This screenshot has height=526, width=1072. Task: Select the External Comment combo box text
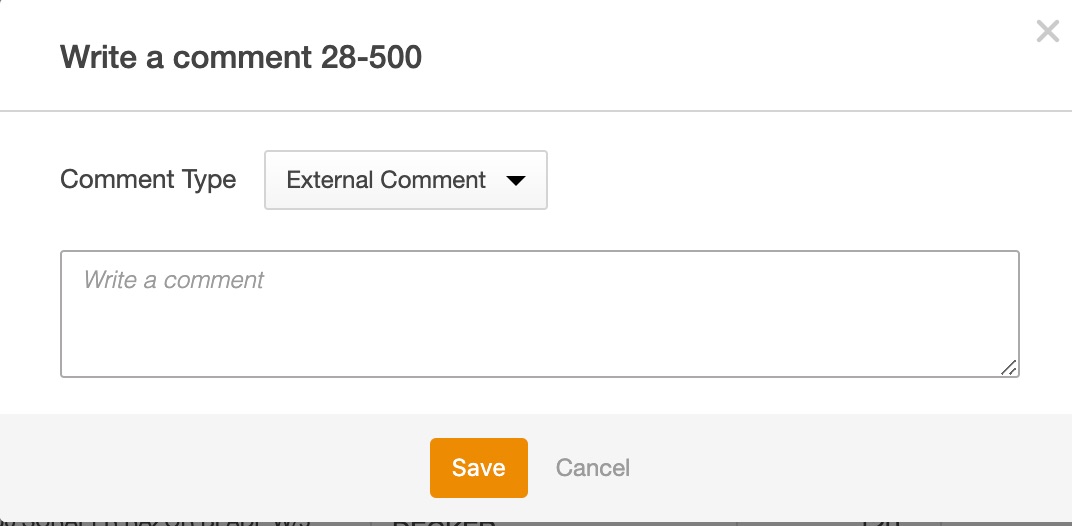coord(386,180)
